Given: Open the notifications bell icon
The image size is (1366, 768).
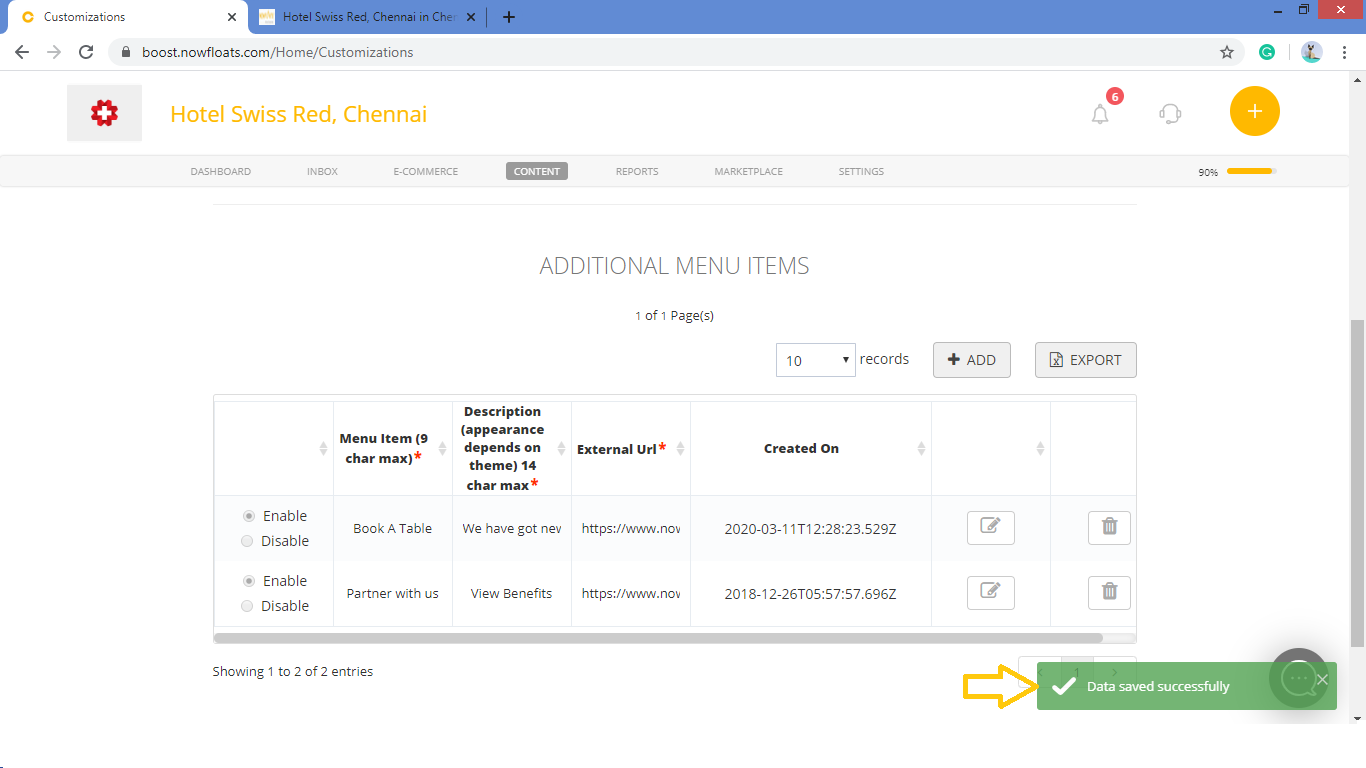Looking at the screenshot, I should click(x=1100, y=114).
